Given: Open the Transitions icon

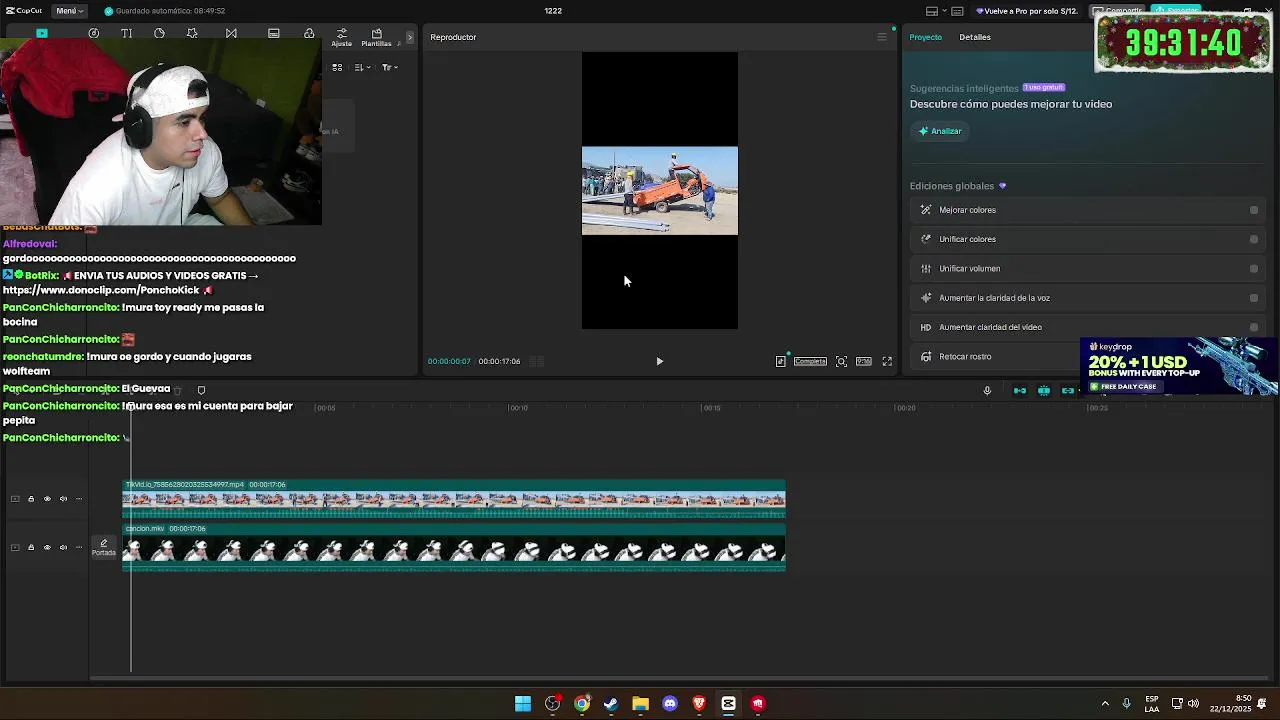Looking at the screenshot, I should point(231,33).
